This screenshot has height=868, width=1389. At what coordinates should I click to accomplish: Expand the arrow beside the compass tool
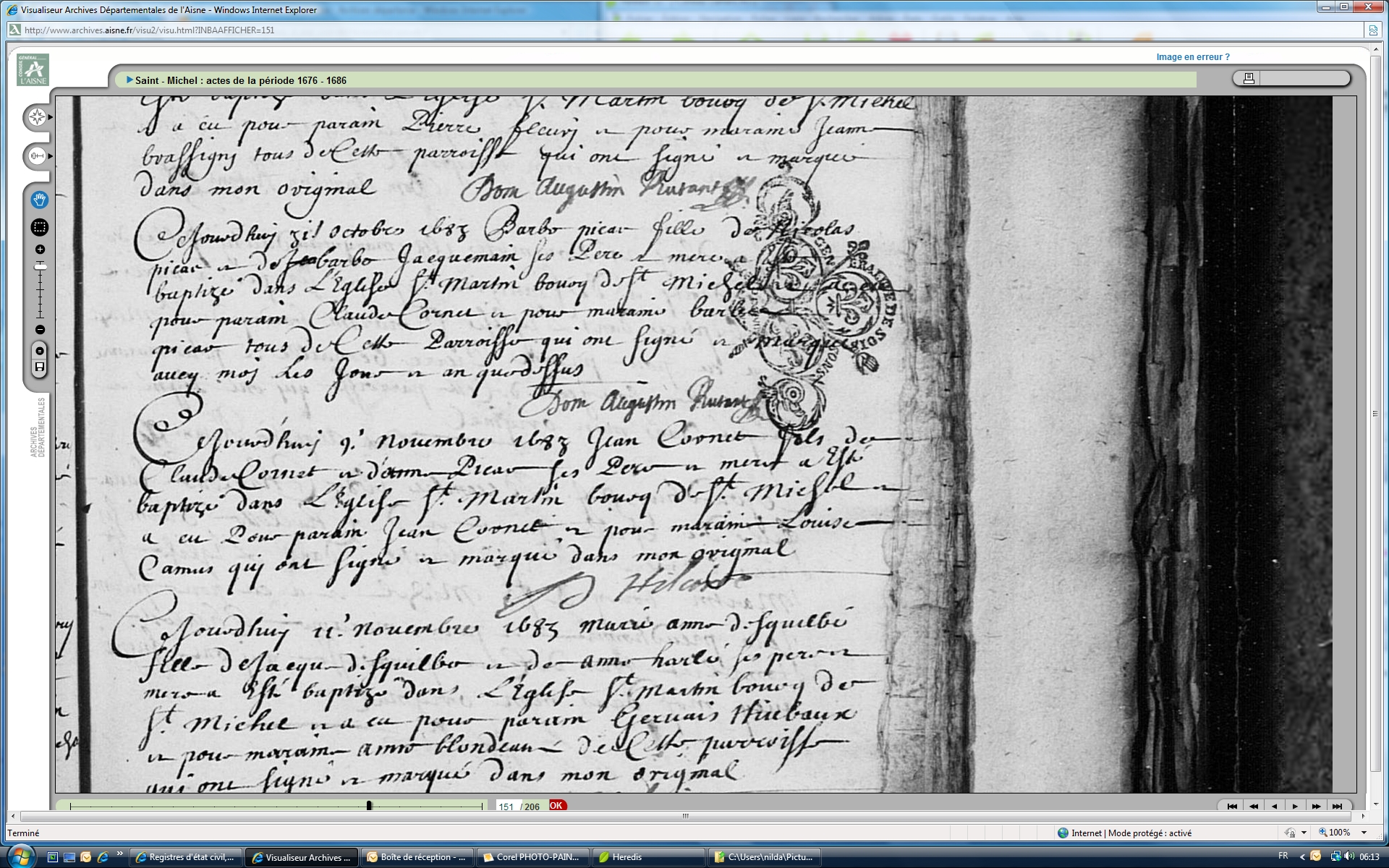[x=51, y=117]
